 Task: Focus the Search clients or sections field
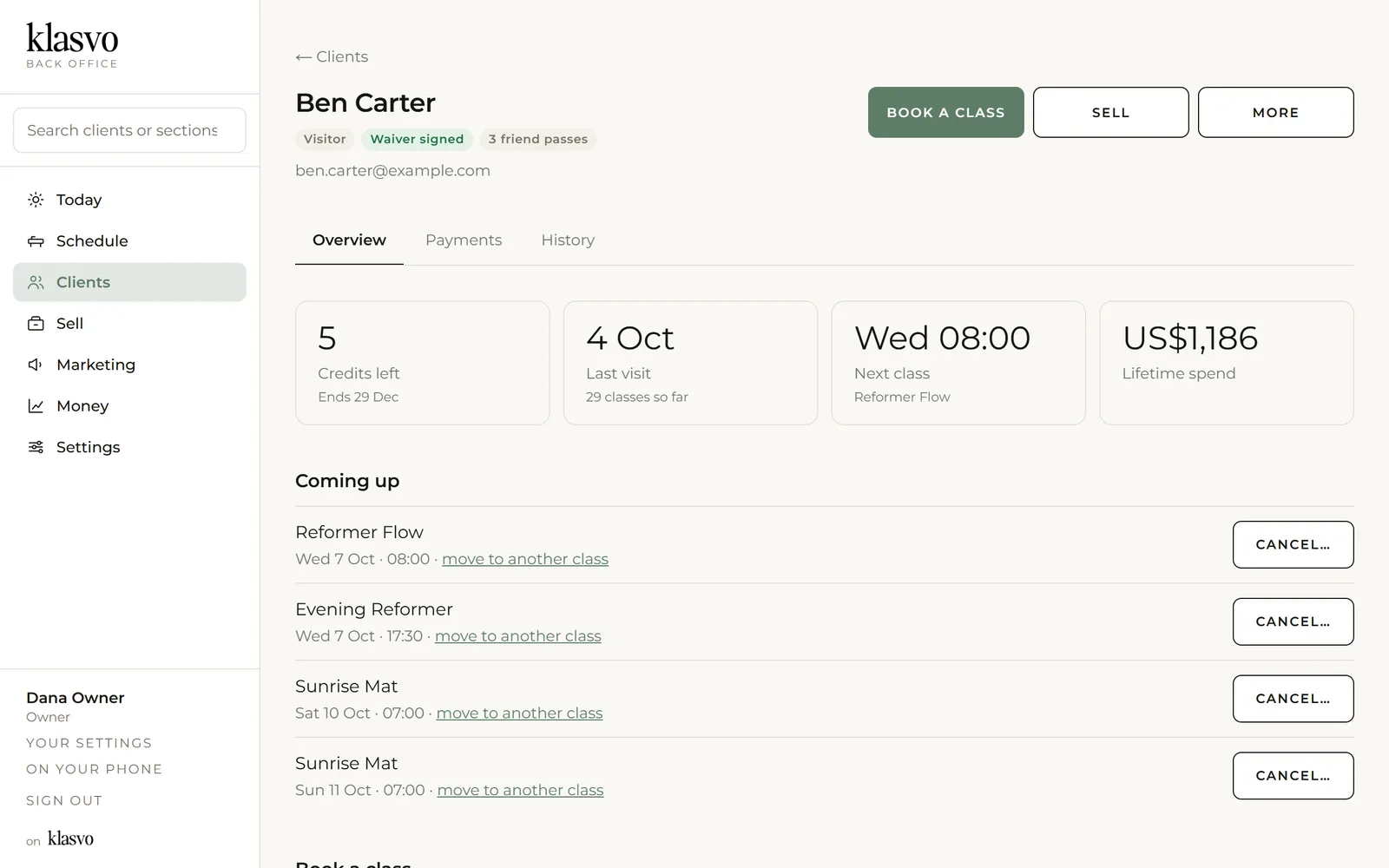coord(129,130)
